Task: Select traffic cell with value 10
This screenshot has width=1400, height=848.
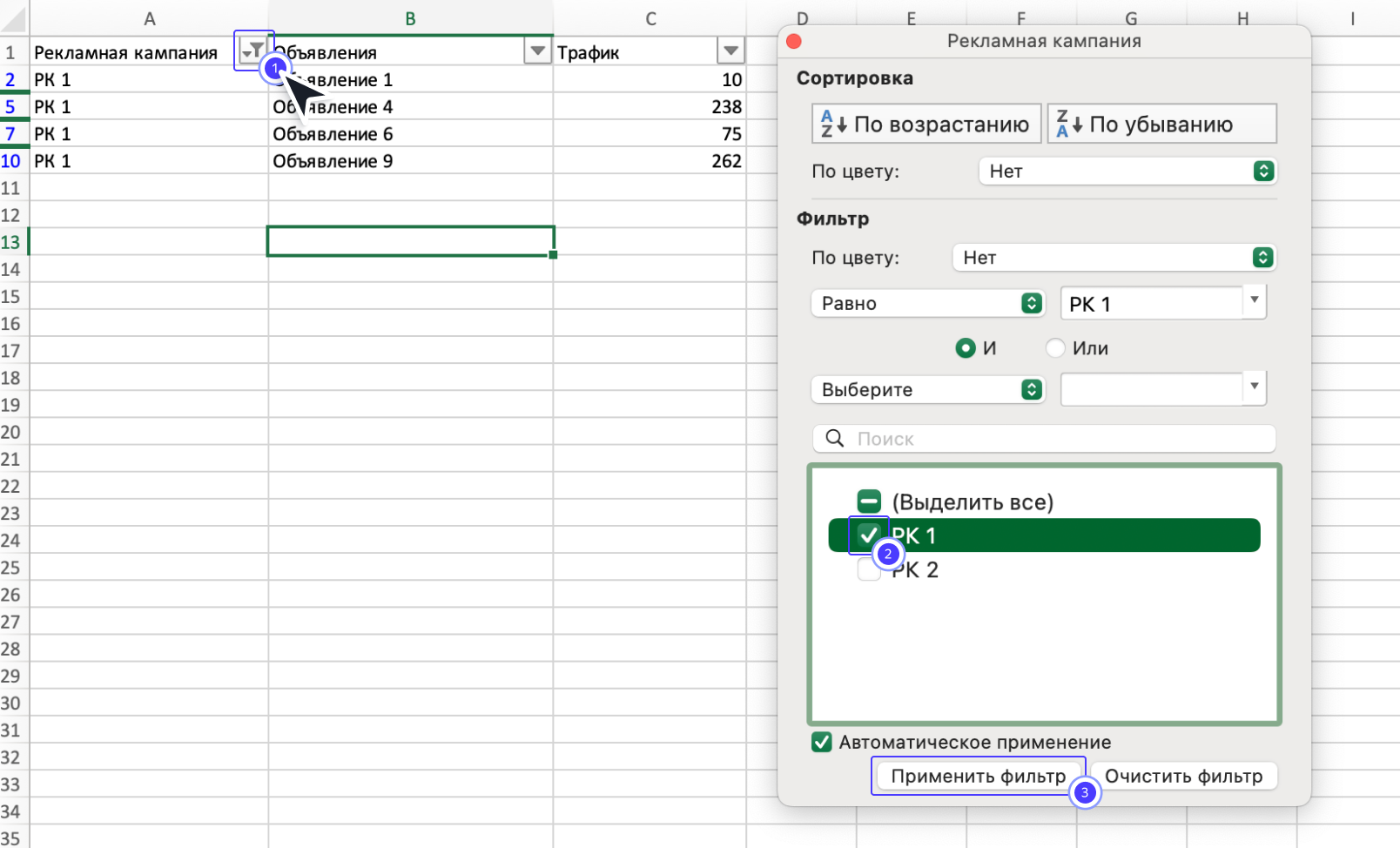Action: [x=650, y=80]
